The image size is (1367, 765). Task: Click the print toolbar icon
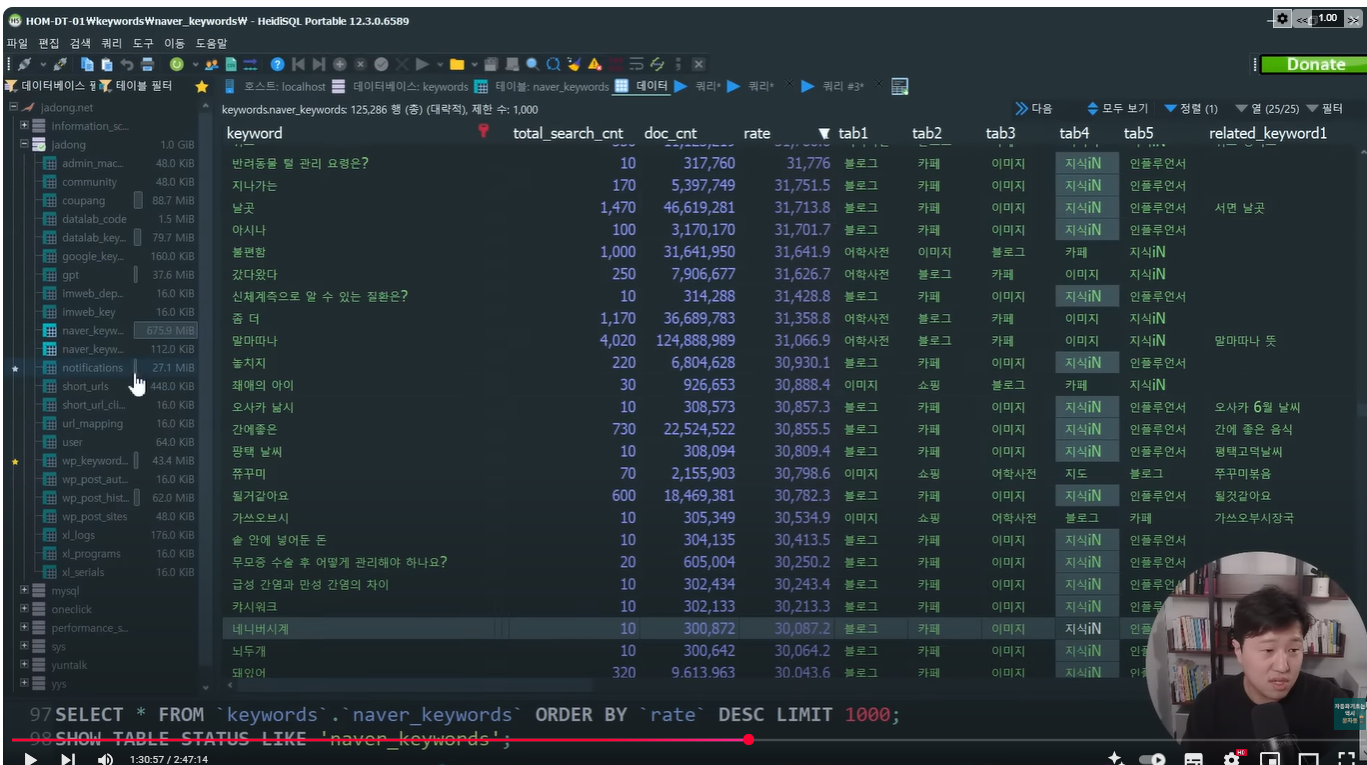pos(147,64)
